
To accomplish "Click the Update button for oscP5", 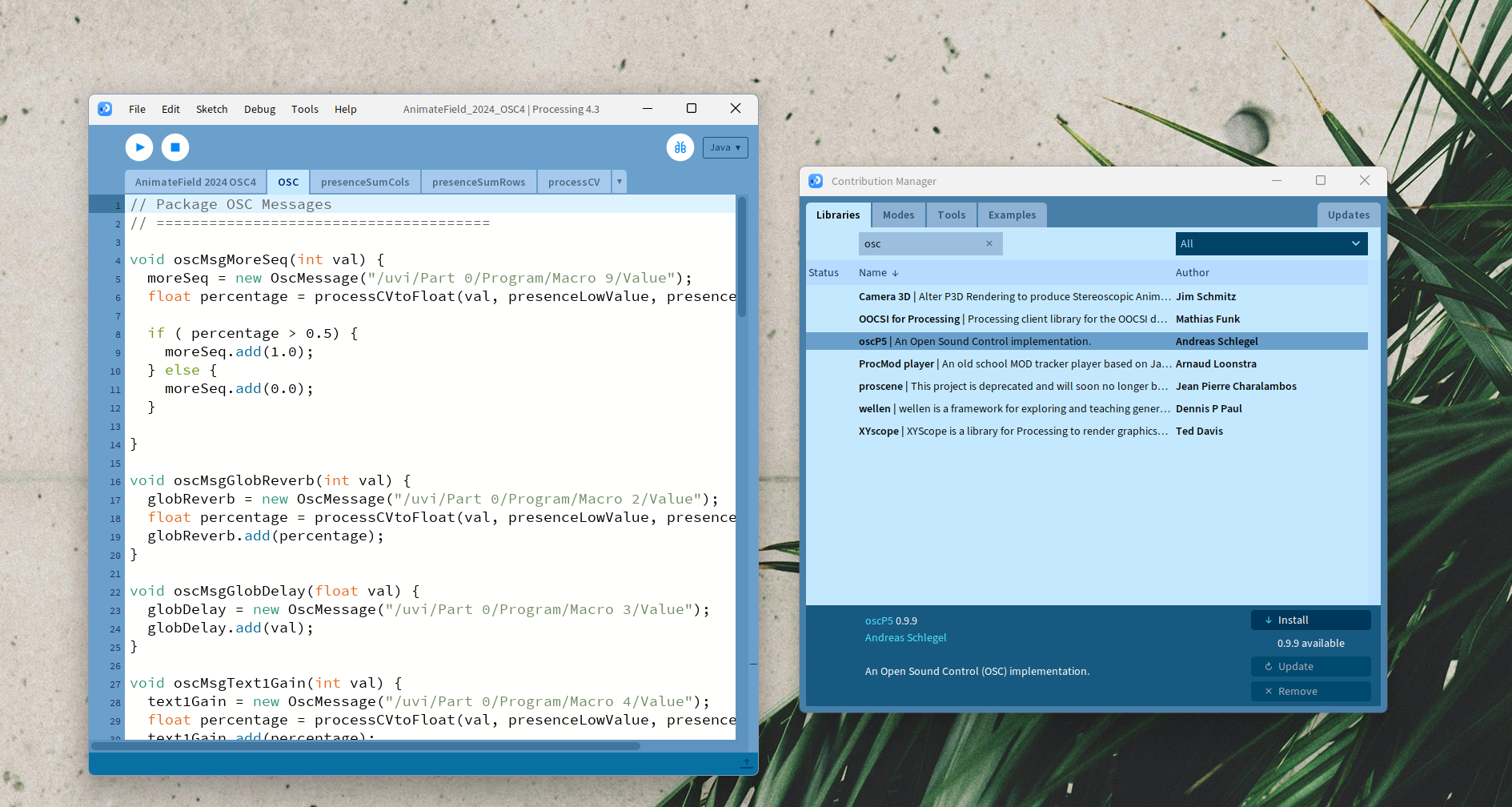I will point(1310,667).
